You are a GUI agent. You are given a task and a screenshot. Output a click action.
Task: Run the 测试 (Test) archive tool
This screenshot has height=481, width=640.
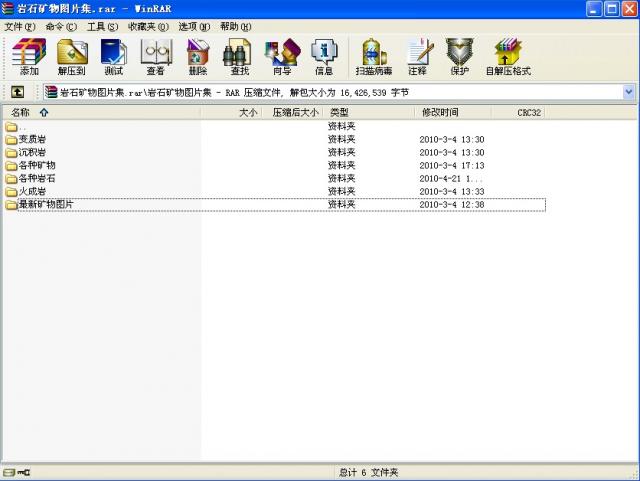113,57
